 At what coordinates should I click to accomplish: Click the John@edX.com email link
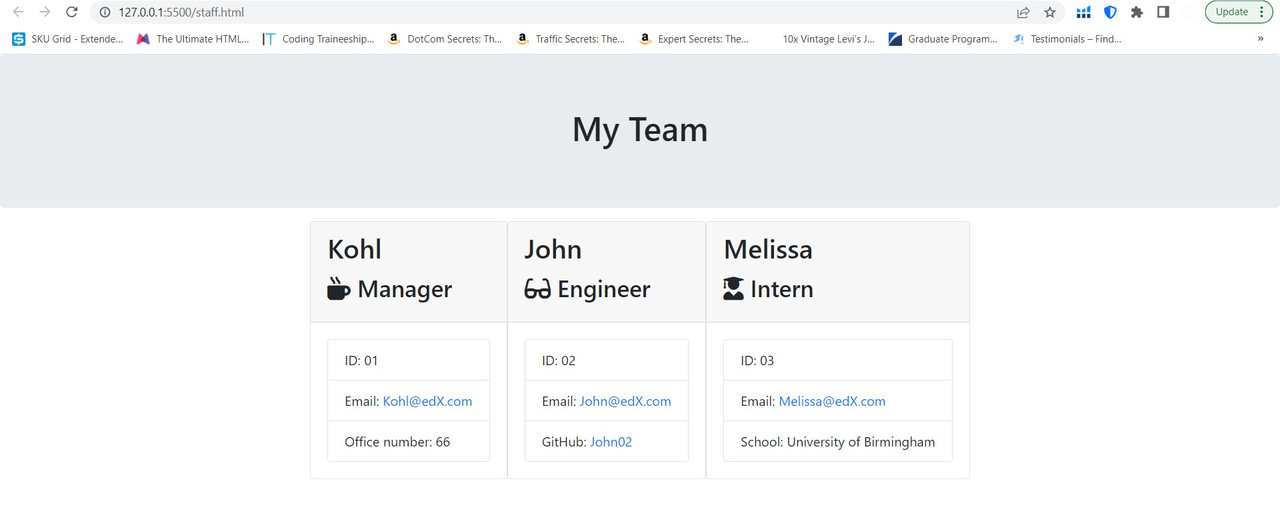click(x=626, y=401)
